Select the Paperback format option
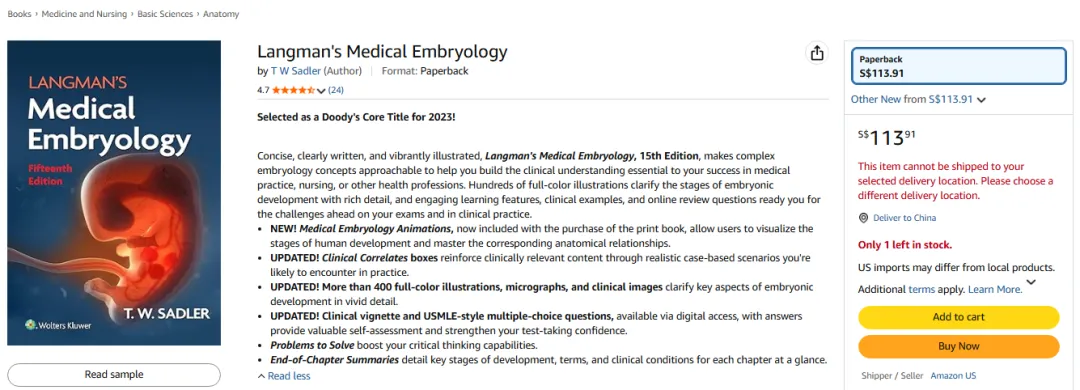This screenshot has height=390, width=1080. tap(959, 66)
